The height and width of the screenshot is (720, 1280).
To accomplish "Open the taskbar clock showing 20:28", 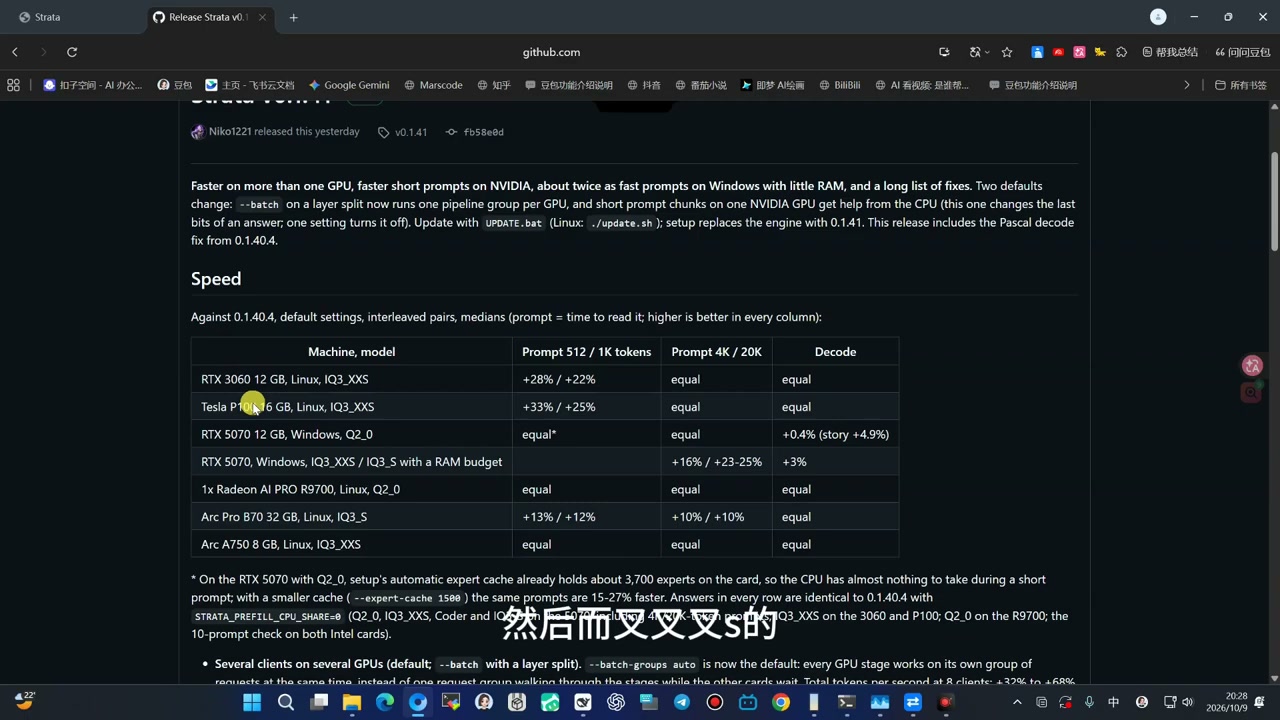I will (x=1227, y=702).
